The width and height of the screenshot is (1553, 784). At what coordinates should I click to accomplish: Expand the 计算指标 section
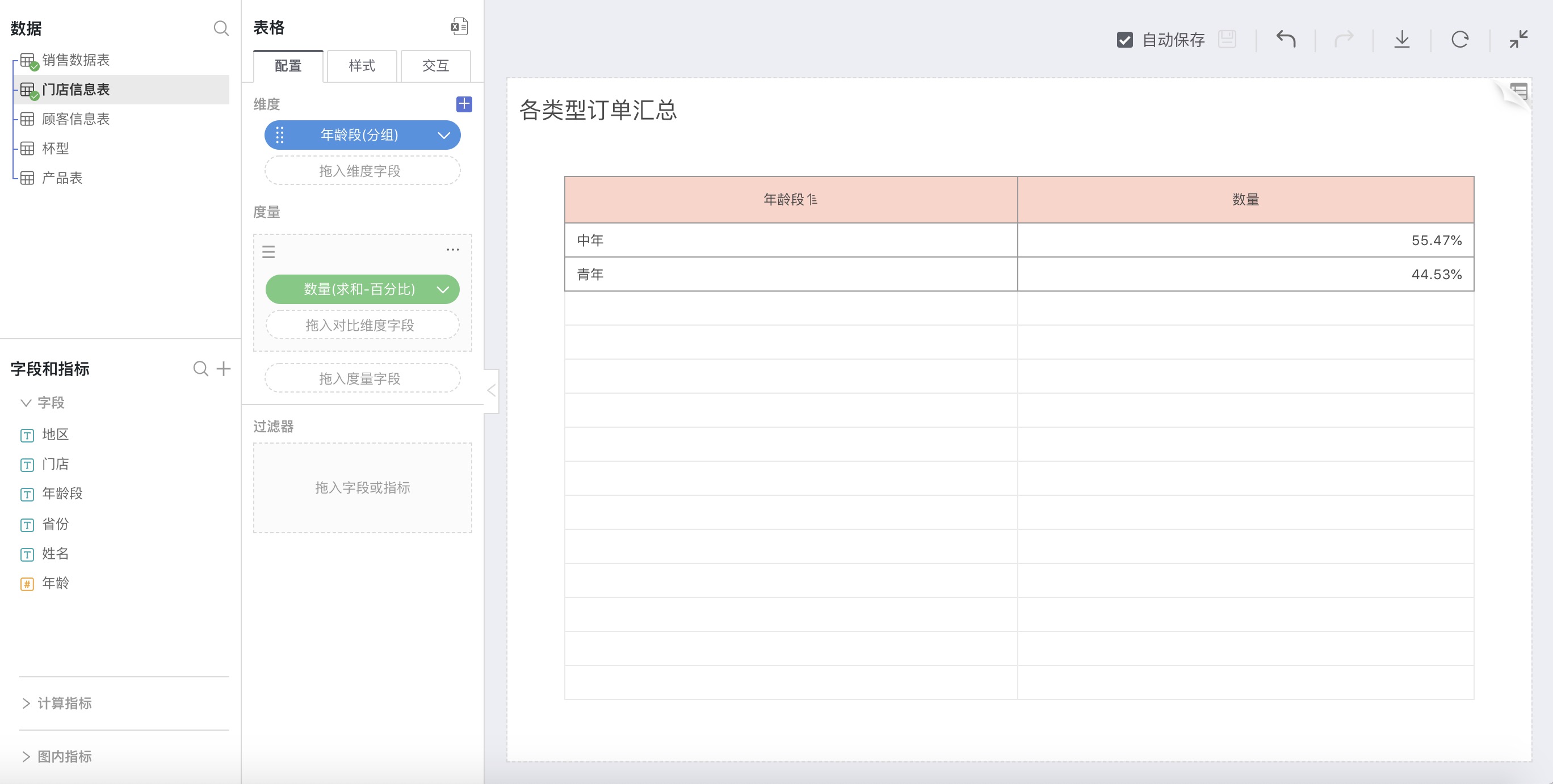coord(26,703)
